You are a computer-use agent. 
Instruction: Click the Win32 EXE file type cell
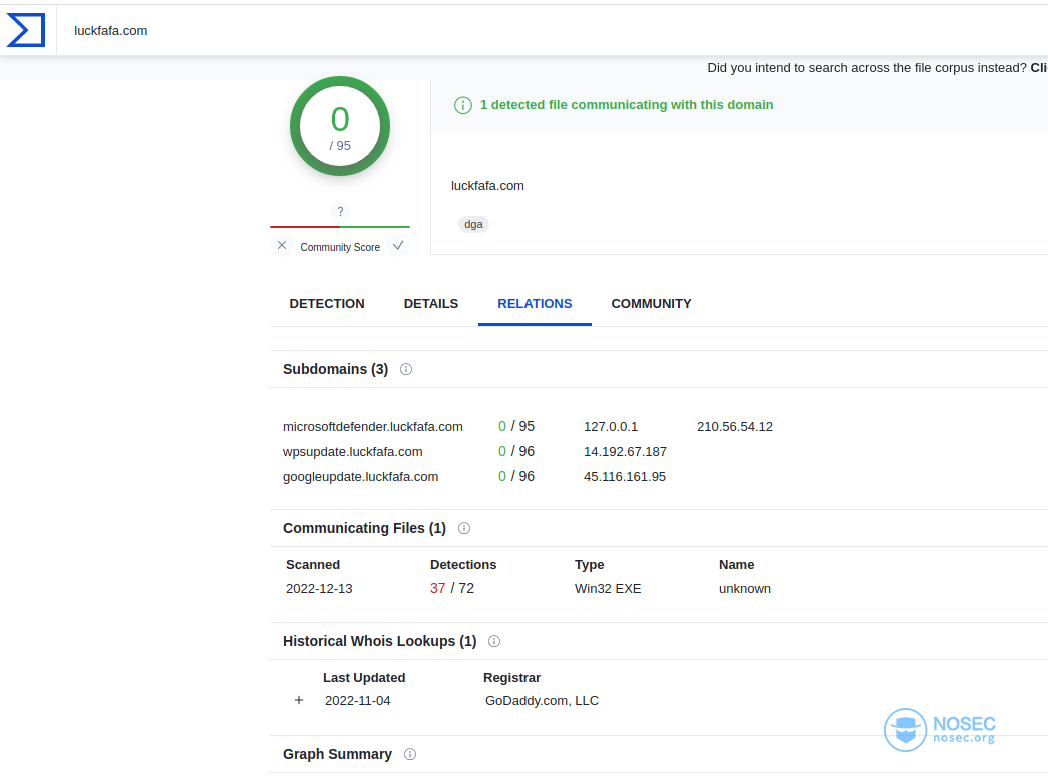(608, 589)
